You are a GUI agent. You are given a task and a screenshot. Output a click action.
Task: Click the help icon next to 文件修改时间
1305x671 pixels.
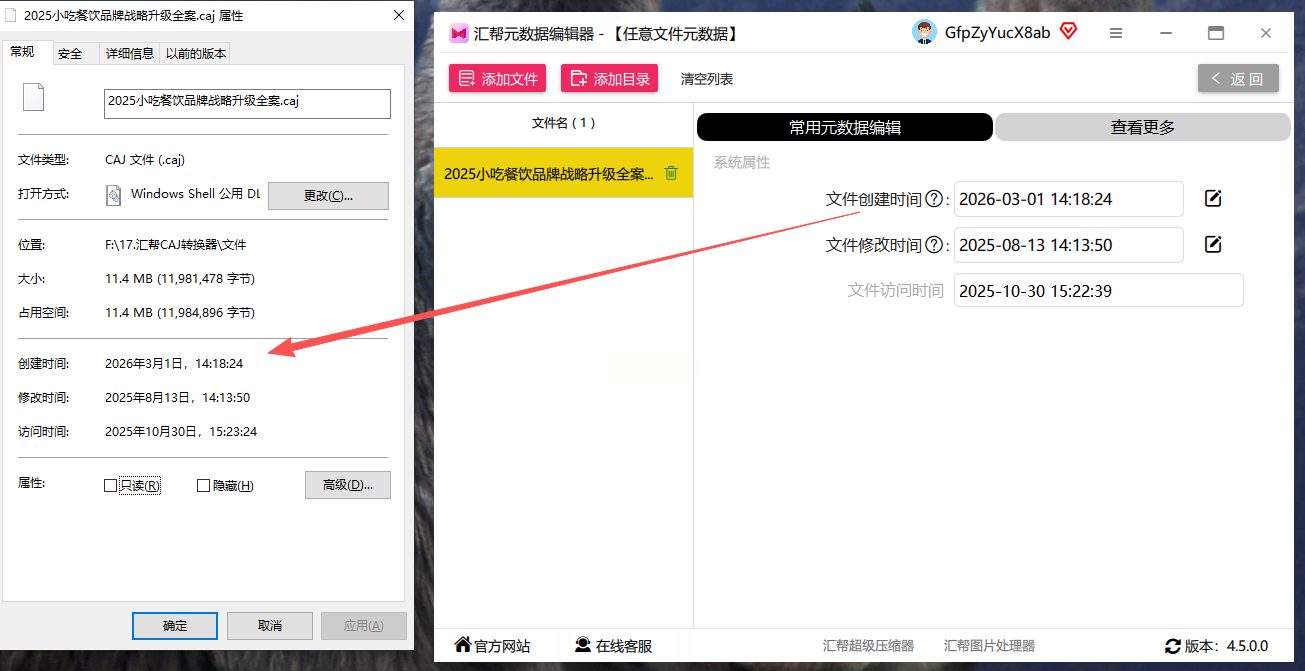pyautogui.click(x=935, y=245)
